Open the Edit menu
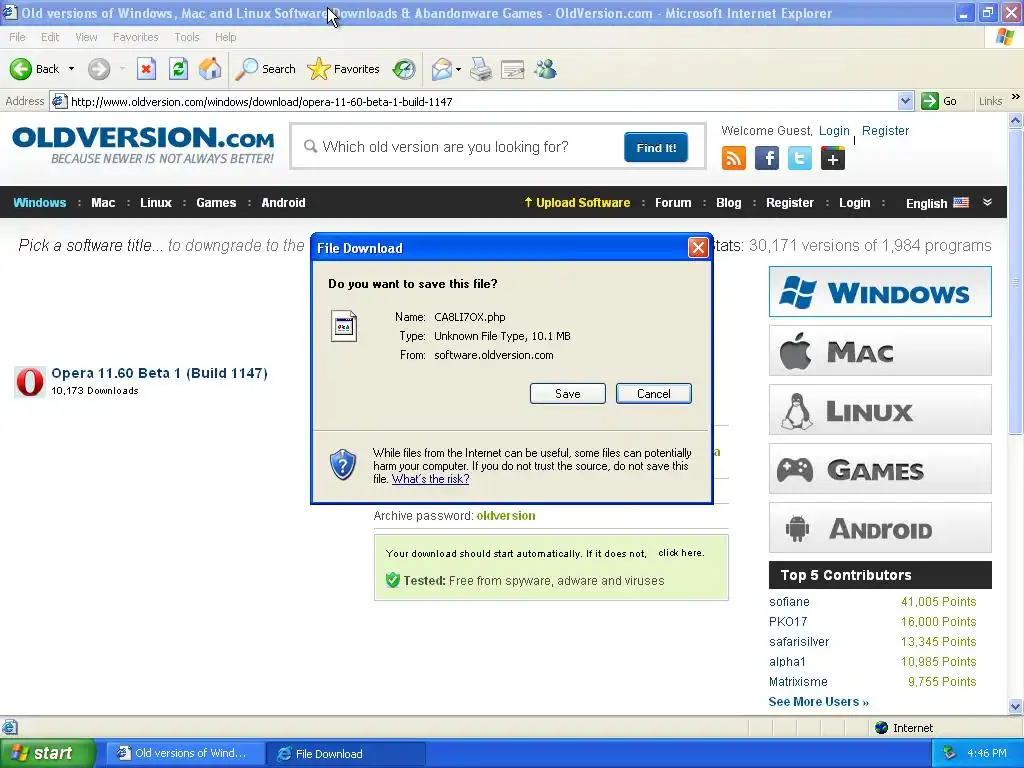This screenshot has height=768, width=1024. click(50, 37)
